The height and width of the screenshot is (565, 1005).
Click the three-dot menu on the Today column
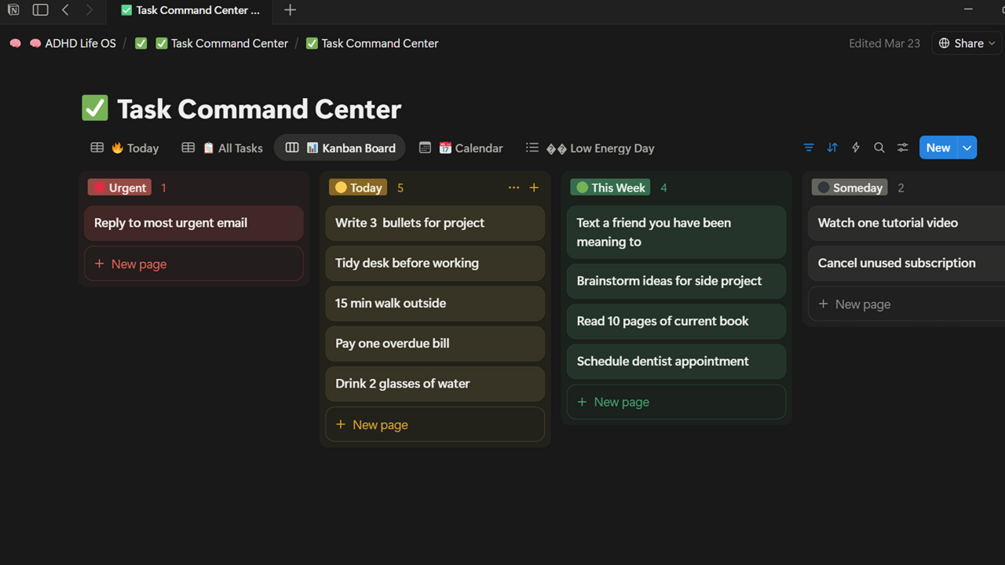click(x=514, y=188)
